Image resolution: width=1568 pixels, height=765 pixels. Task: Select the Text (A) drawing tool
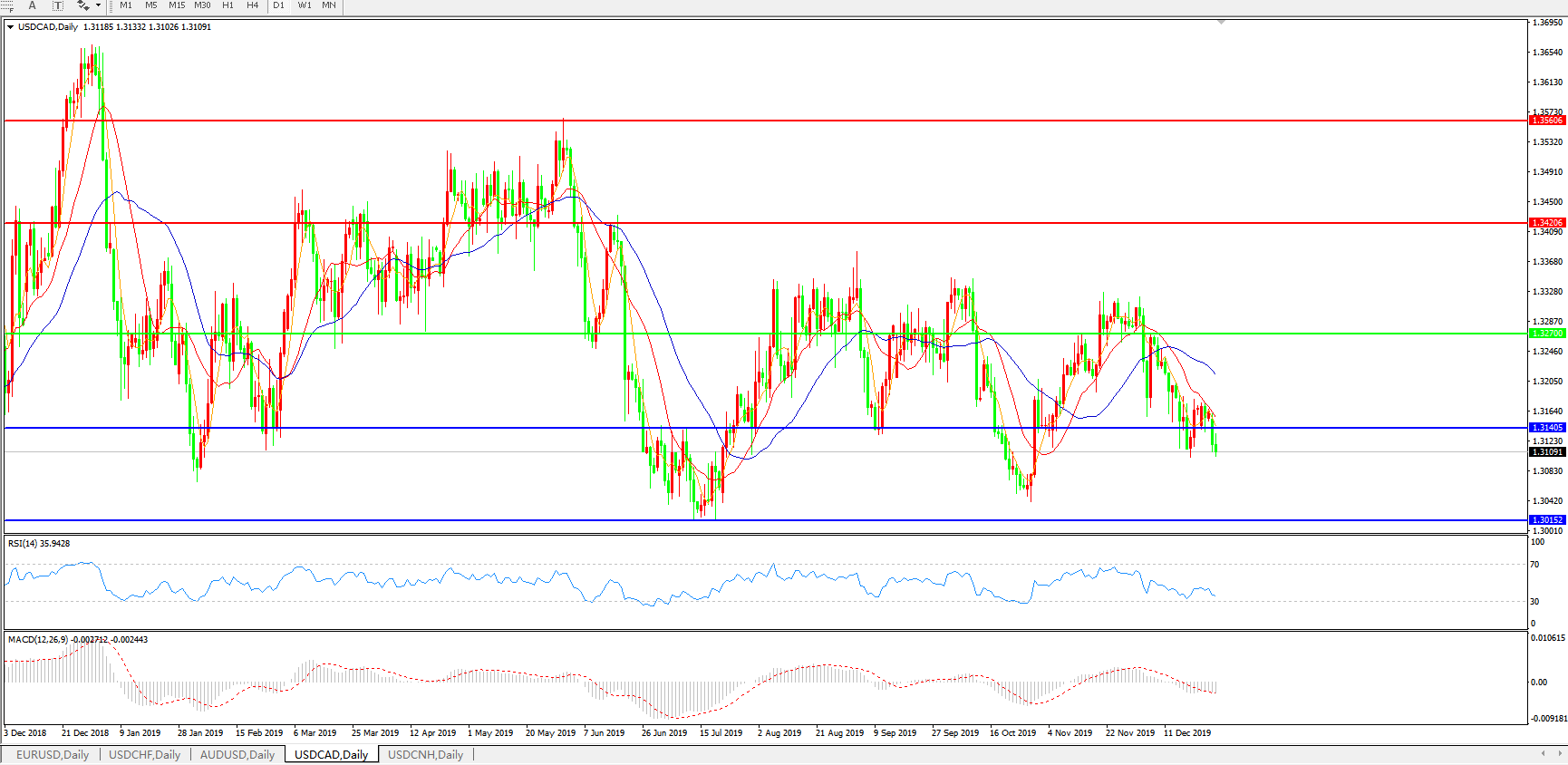pos(33,5)
